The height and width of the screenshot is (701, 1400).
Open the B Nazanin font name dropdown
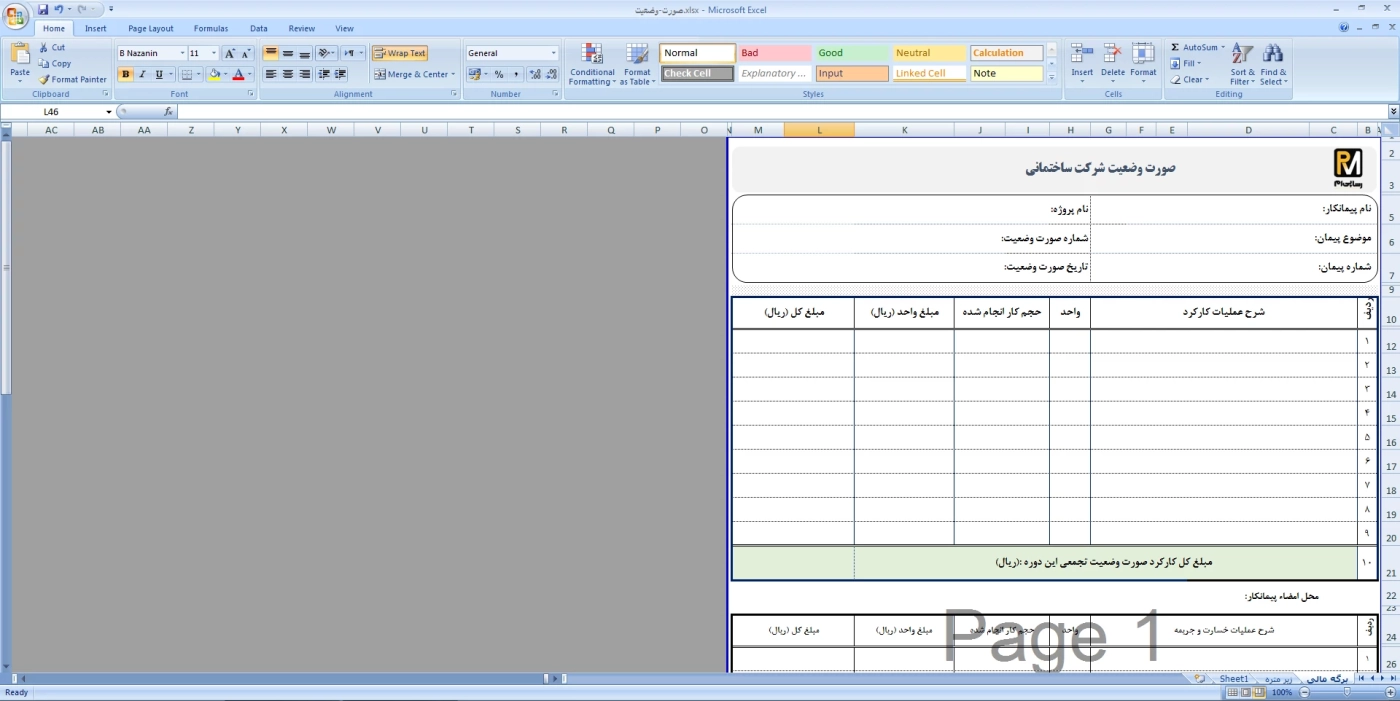coord(182,53)
